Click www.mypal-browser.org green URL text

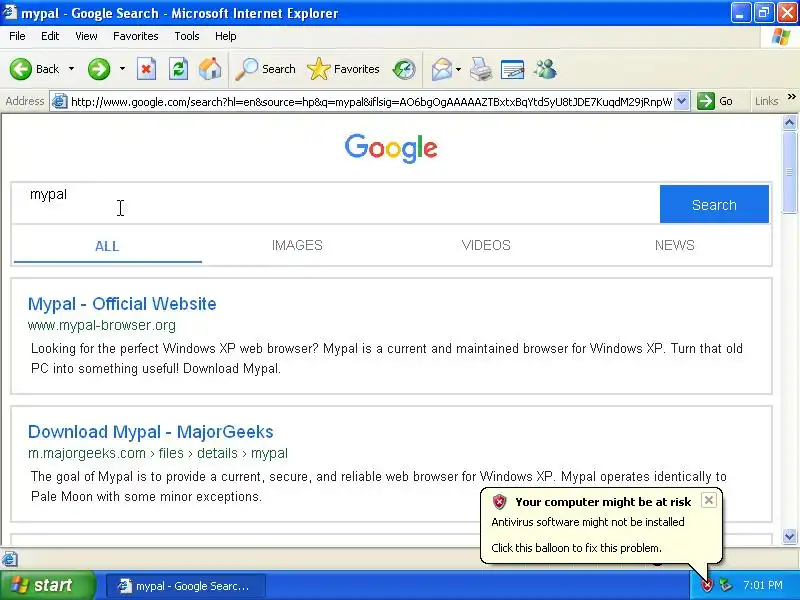(102, 326)
